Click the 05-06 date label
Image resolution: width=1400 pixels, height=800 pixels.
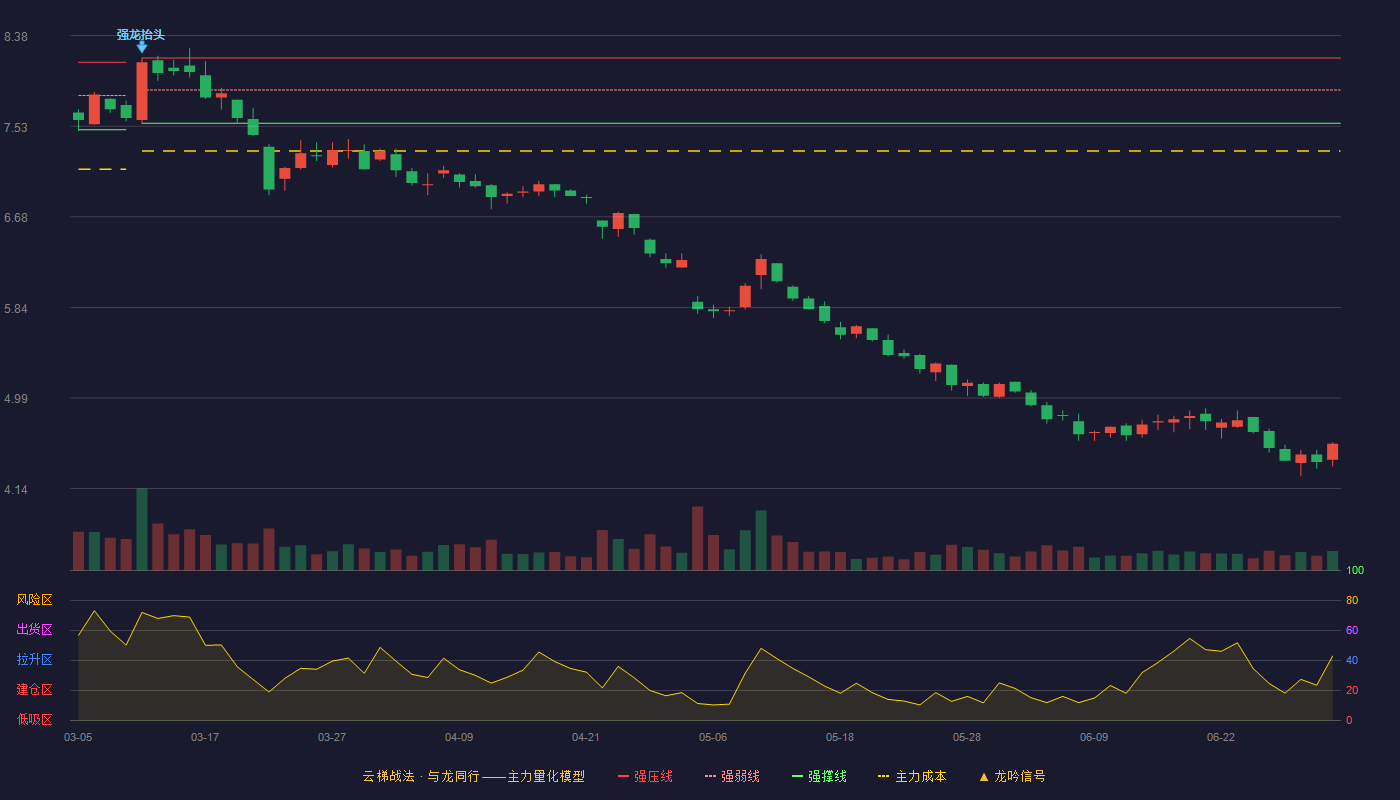pyautogui.click(x=713, y=737)
